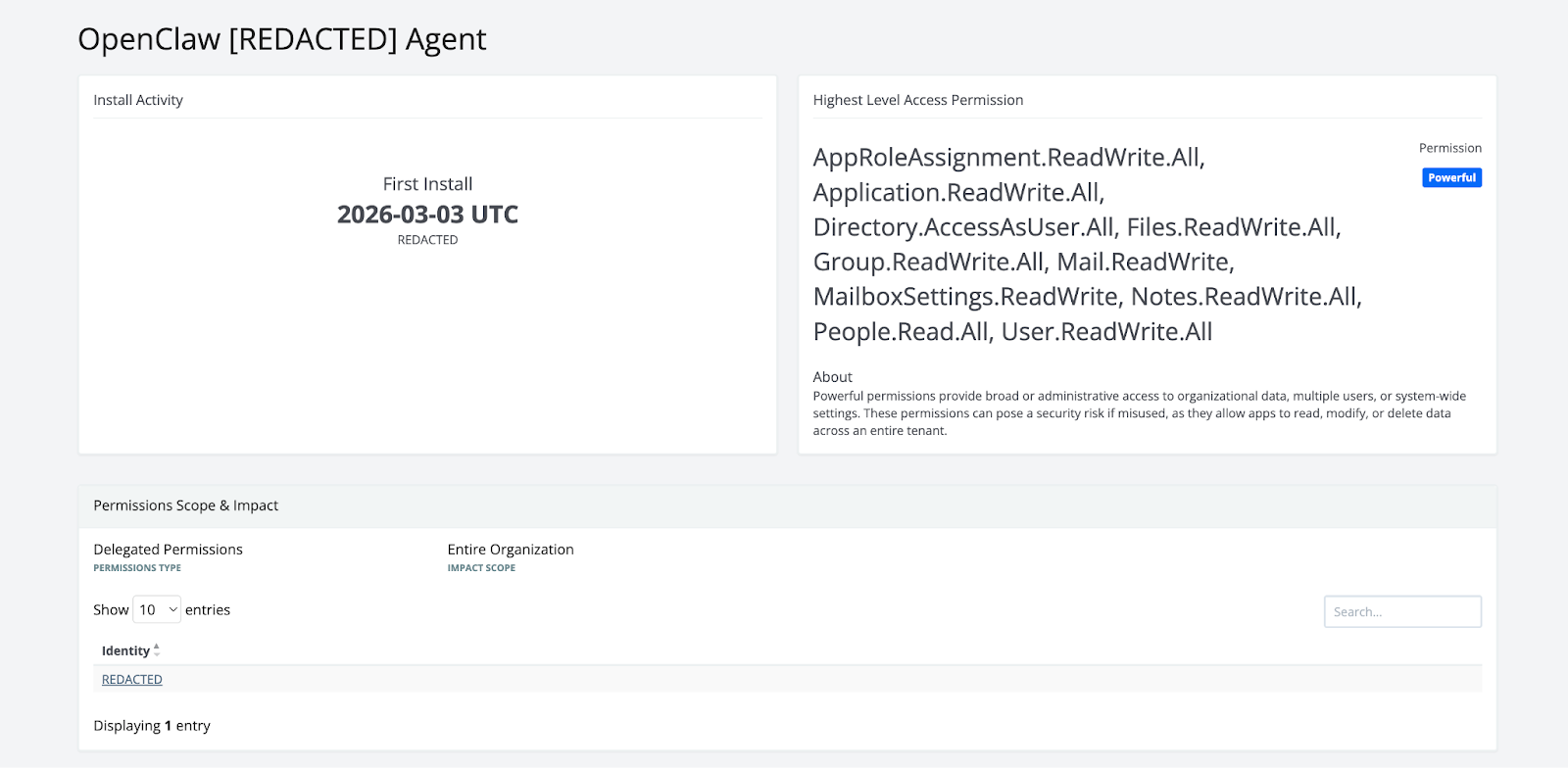Click the Displaying 1 entry footer text

click(x=152, y=726)
